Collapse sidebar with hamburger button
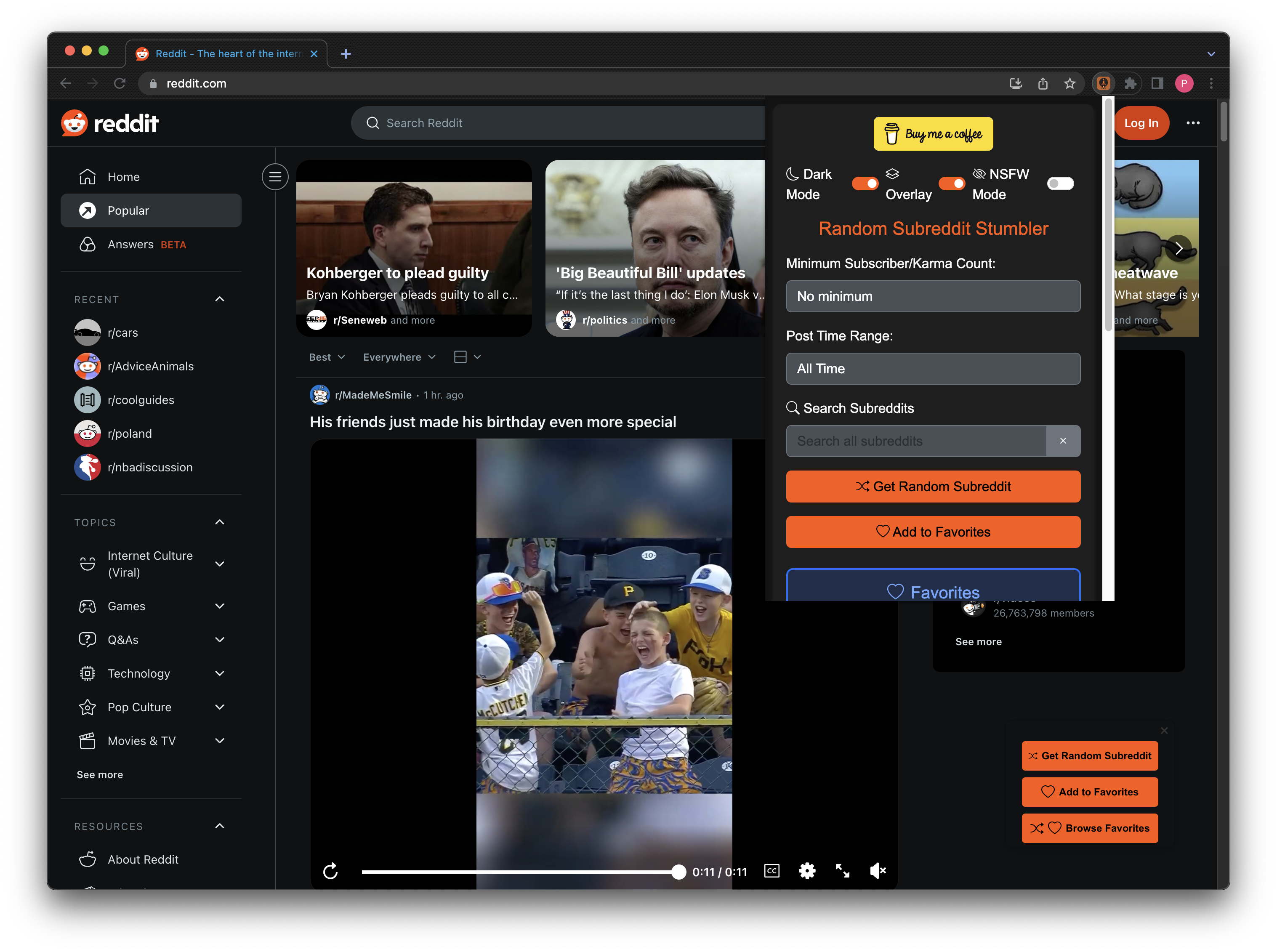Screen dimensions: 1277x952 pyautogui.click(x=275, y=177)
